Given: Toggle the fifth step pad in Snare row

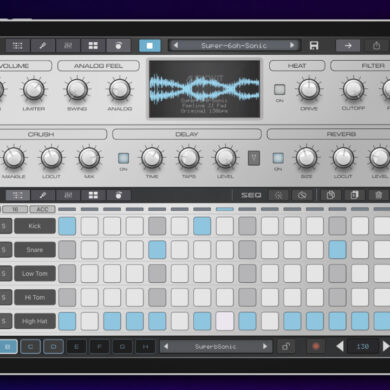Looking at the screenshot, I should [157, 250].
